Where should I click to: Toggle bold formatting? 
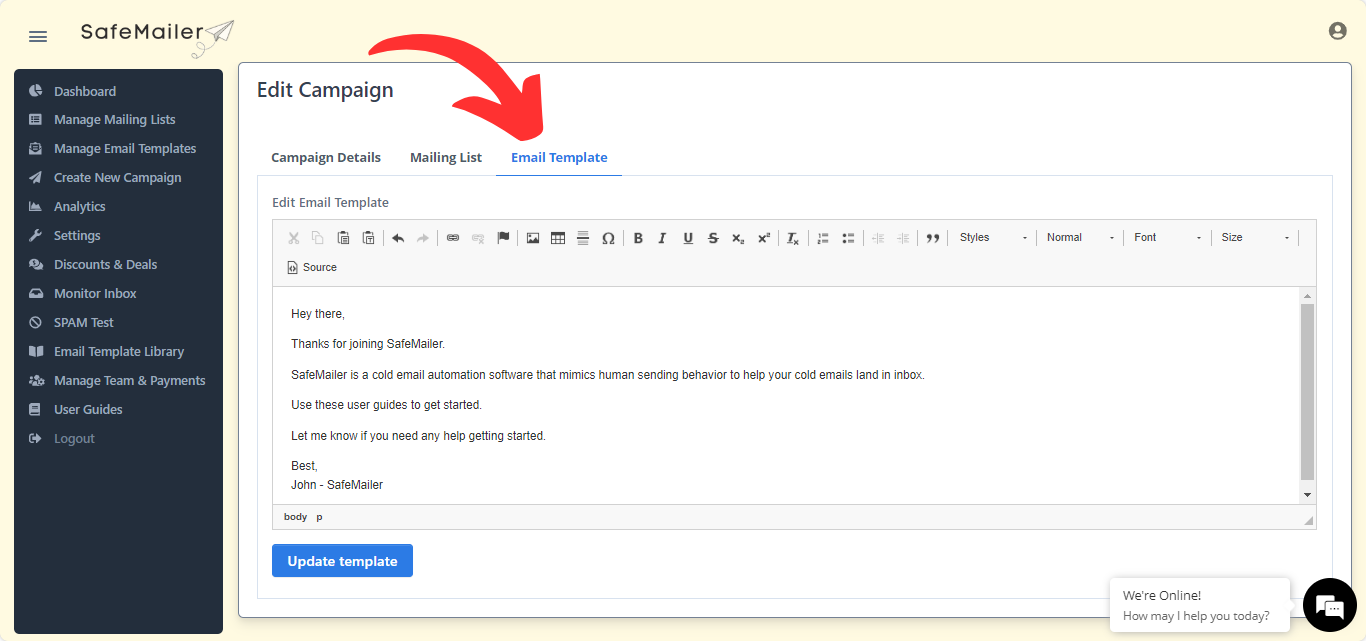[x=638, y=238]
